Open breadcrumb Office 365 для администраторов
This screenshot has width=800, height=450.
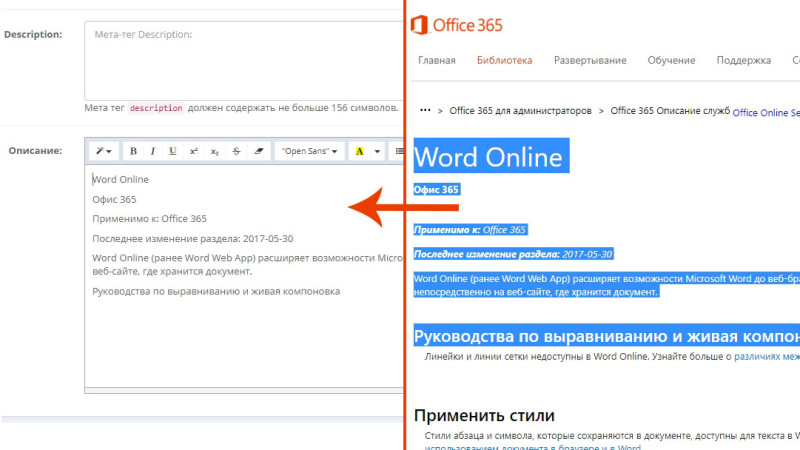[520, 111]
